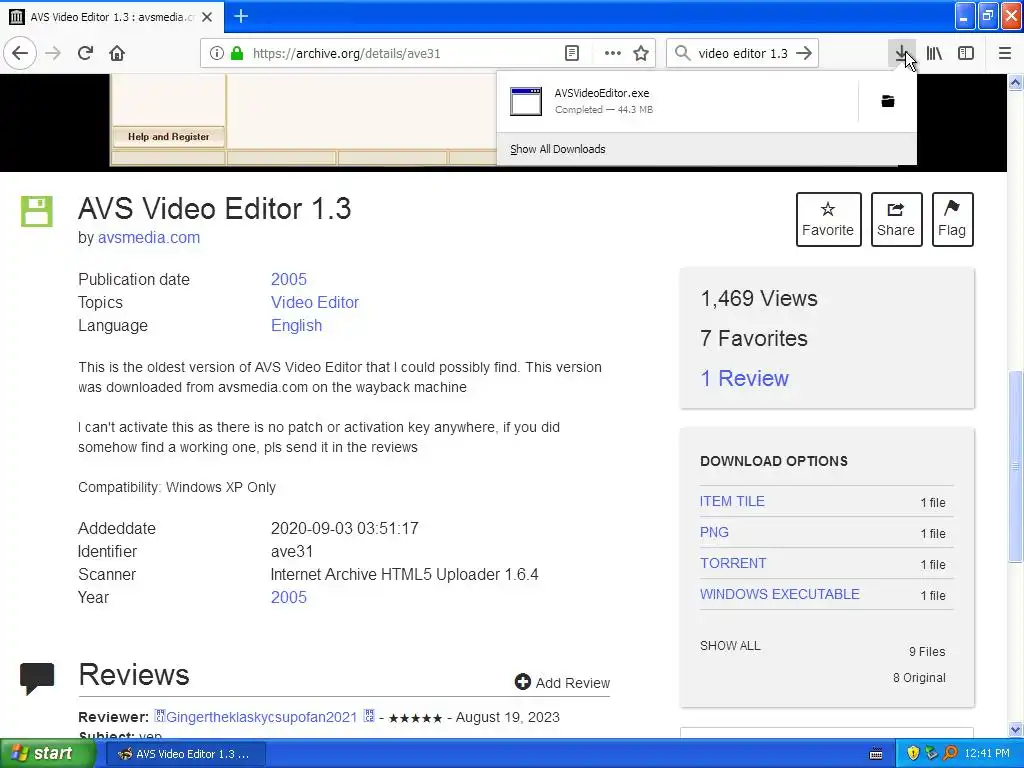Click the '7 Favorites' text

pos(754,338)
